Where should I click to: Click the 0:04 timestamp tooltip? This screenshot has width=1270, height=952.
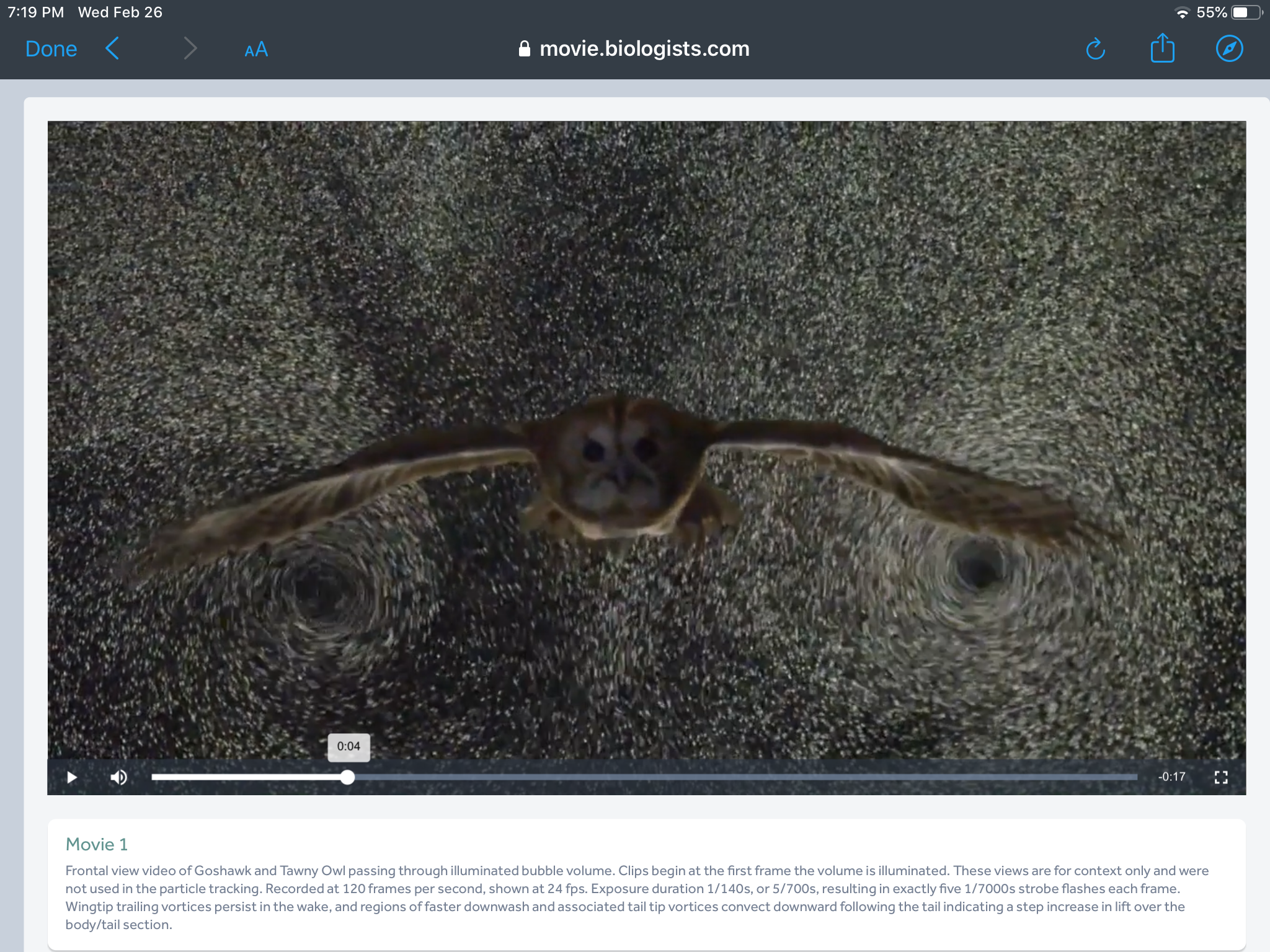(x=349, y=747)
